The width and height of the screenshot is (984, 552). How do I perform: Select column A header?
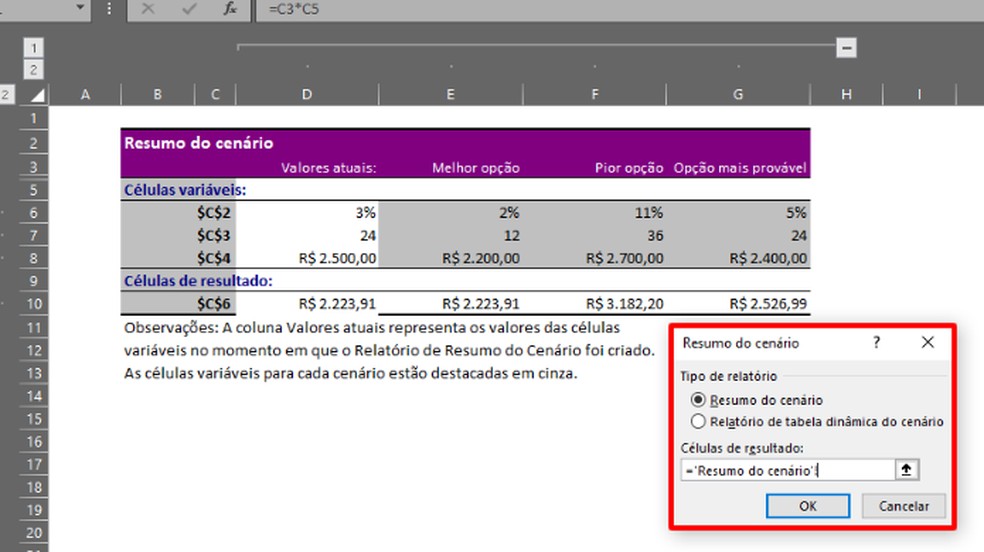coord(85,95)
